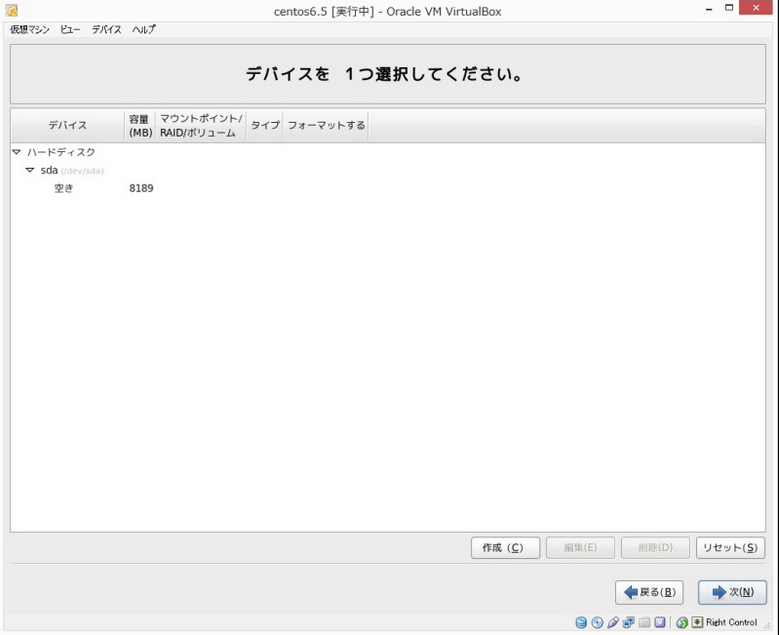The image size is (779, 635).
Task: Click the 作成 (C) button
Action: pyautogui.click(x=505, y=548)
